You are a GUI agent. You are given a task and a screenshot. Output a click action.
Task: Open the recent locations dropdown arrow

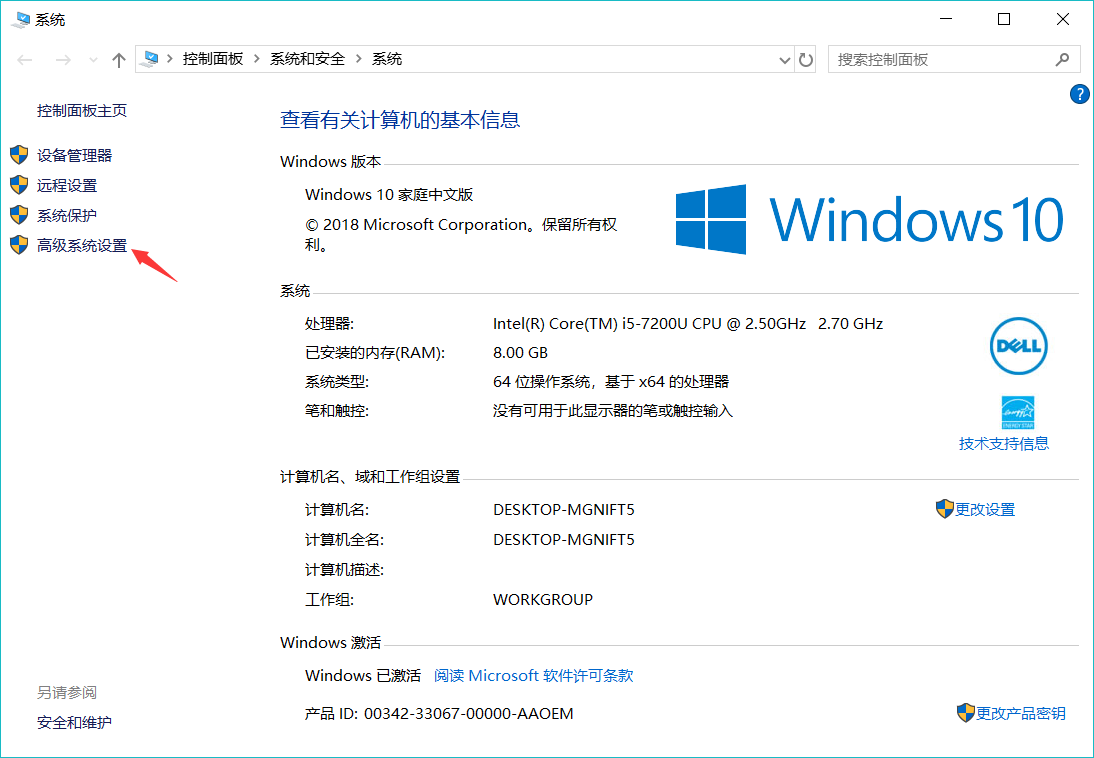point(93,60)
